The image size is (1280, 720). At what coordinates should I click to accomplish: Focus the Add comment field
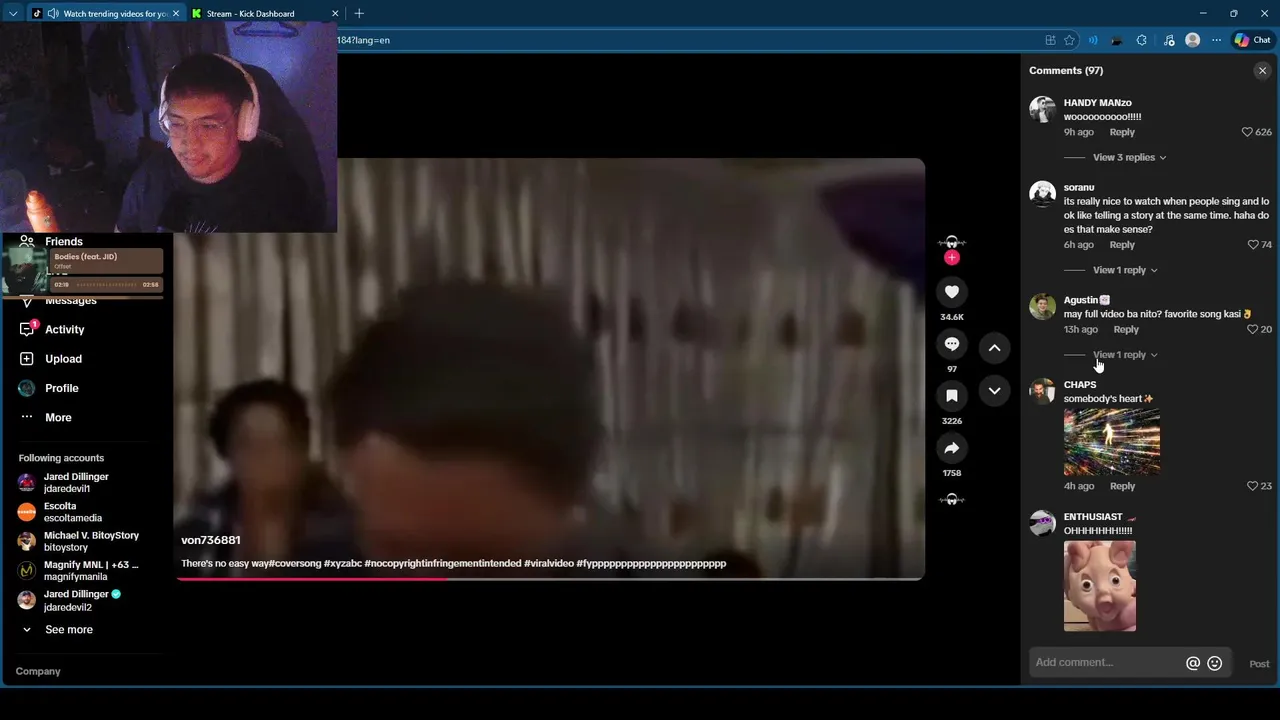[x=1106, y=662]
